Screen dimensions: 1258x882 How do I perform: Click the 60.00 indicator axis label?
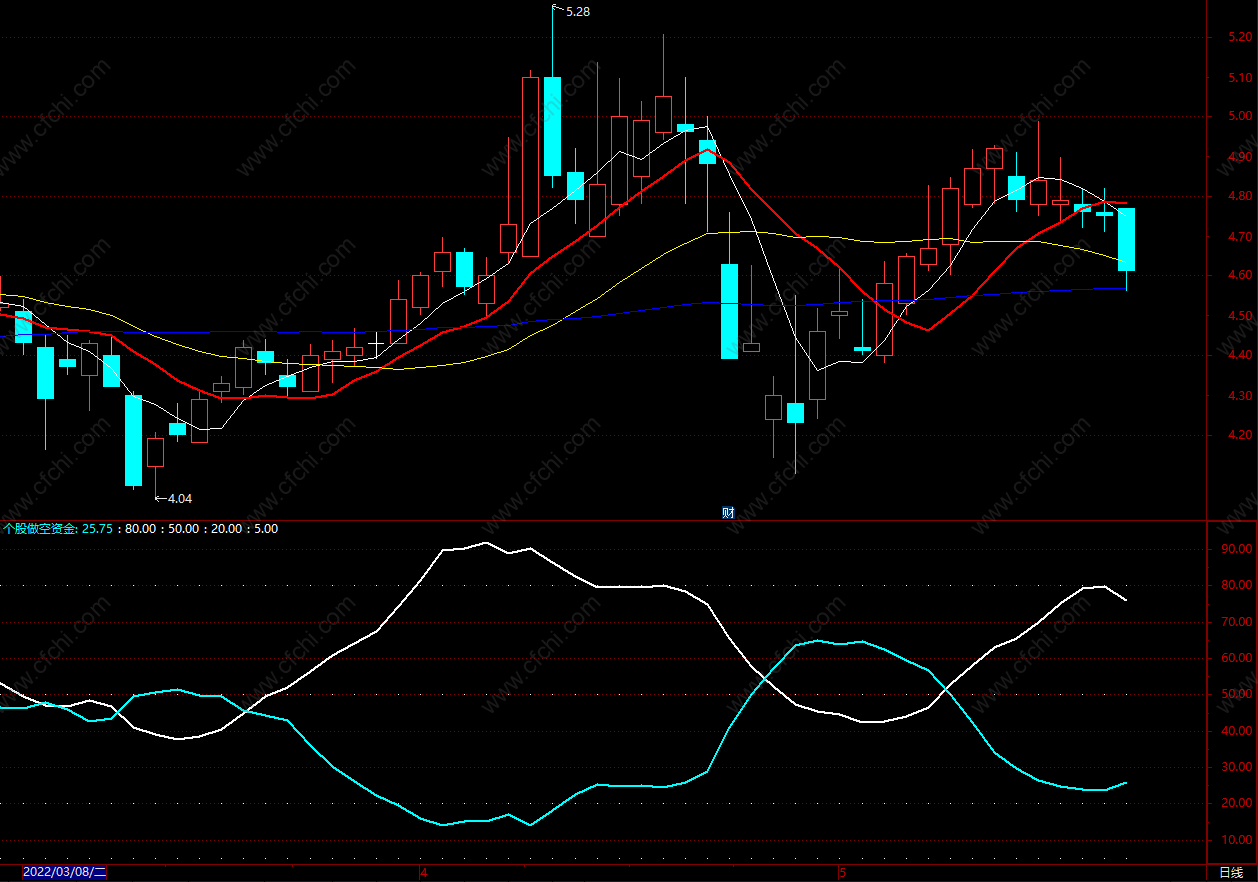click(1237, 658)
